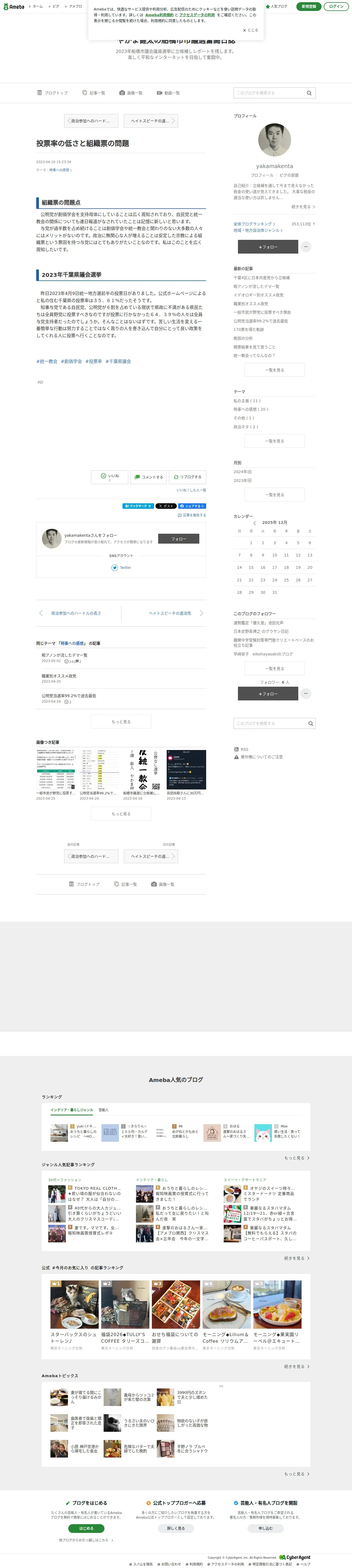Screen dimensions: 352x1568
Task: Open the 人気ブログ header link
Action: (277, 7)
